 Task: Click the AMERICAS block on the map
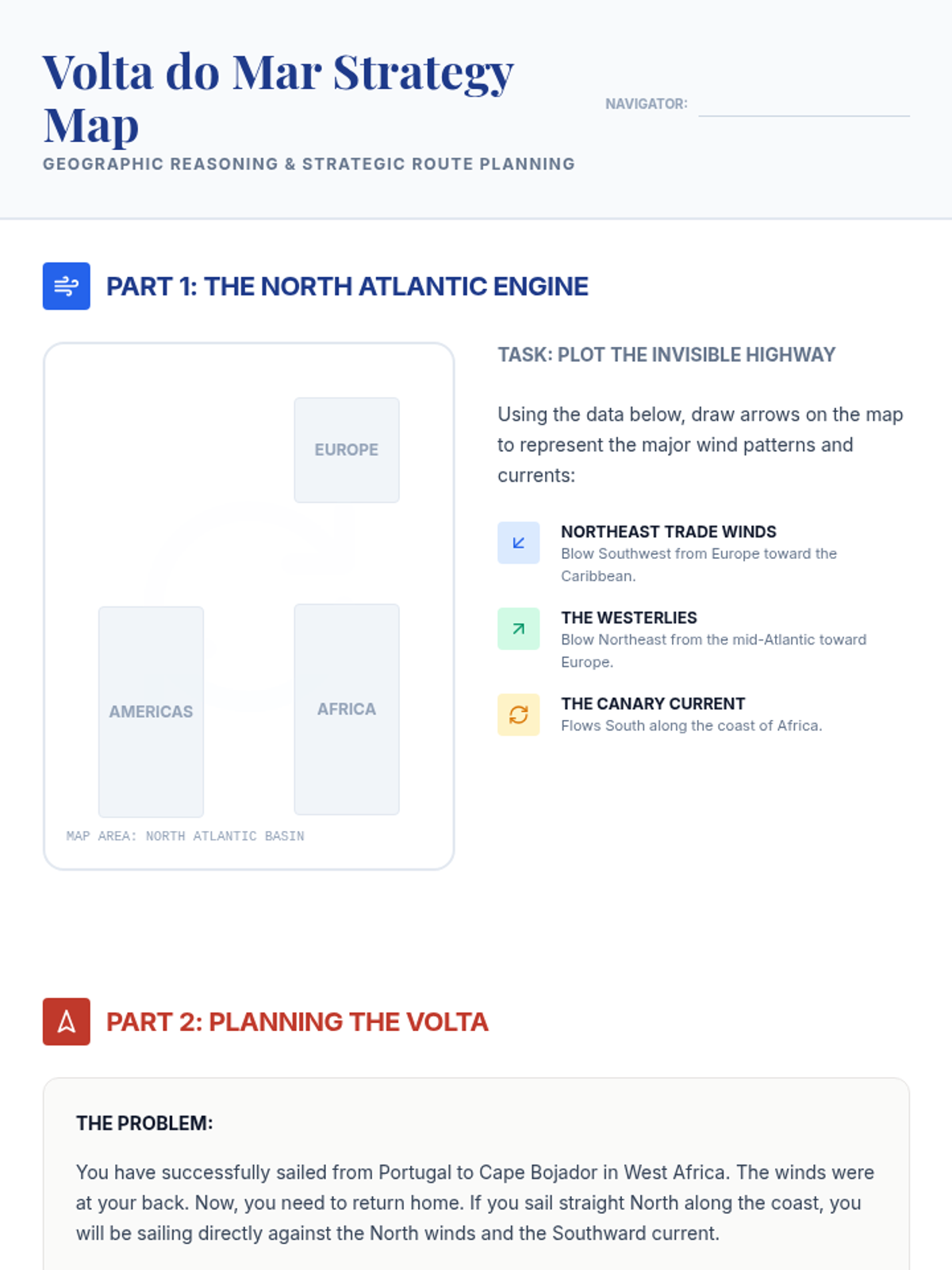point(151,712)
